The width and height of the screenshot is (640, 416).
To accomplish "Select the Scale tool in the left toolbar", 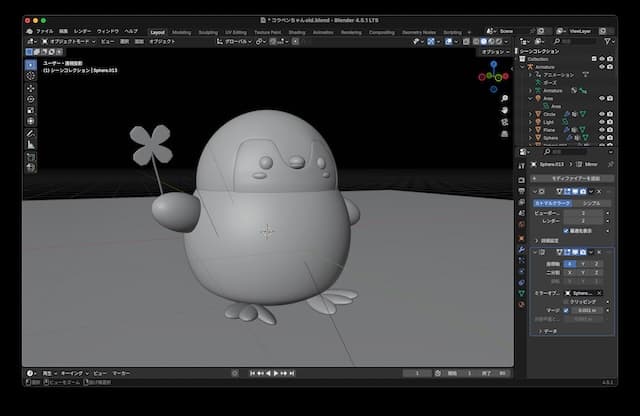I will pos(31,110).
